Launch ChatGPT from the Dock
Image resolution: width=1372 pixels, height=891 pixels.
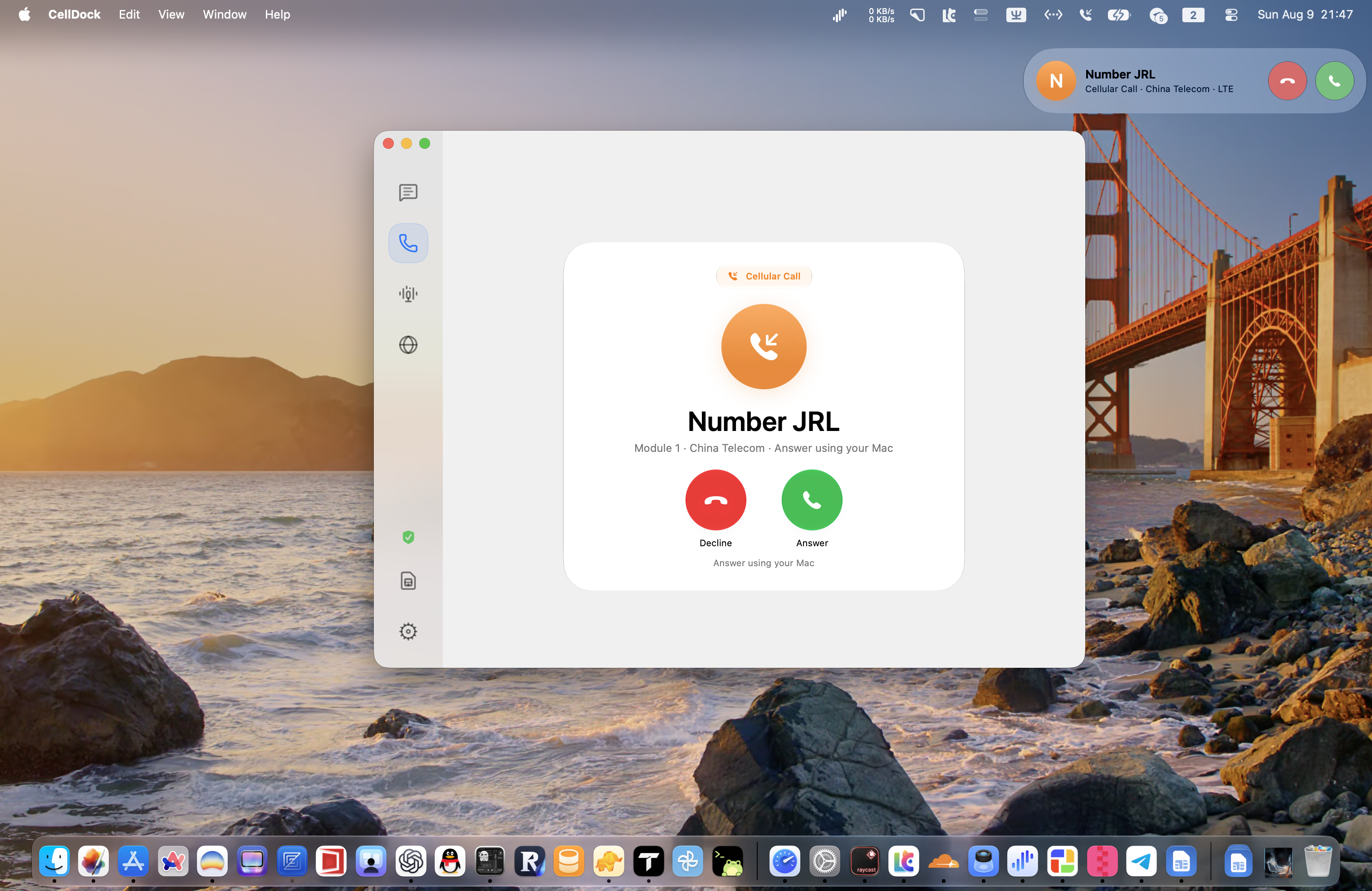pyautogui.click(x=411, y=862)
